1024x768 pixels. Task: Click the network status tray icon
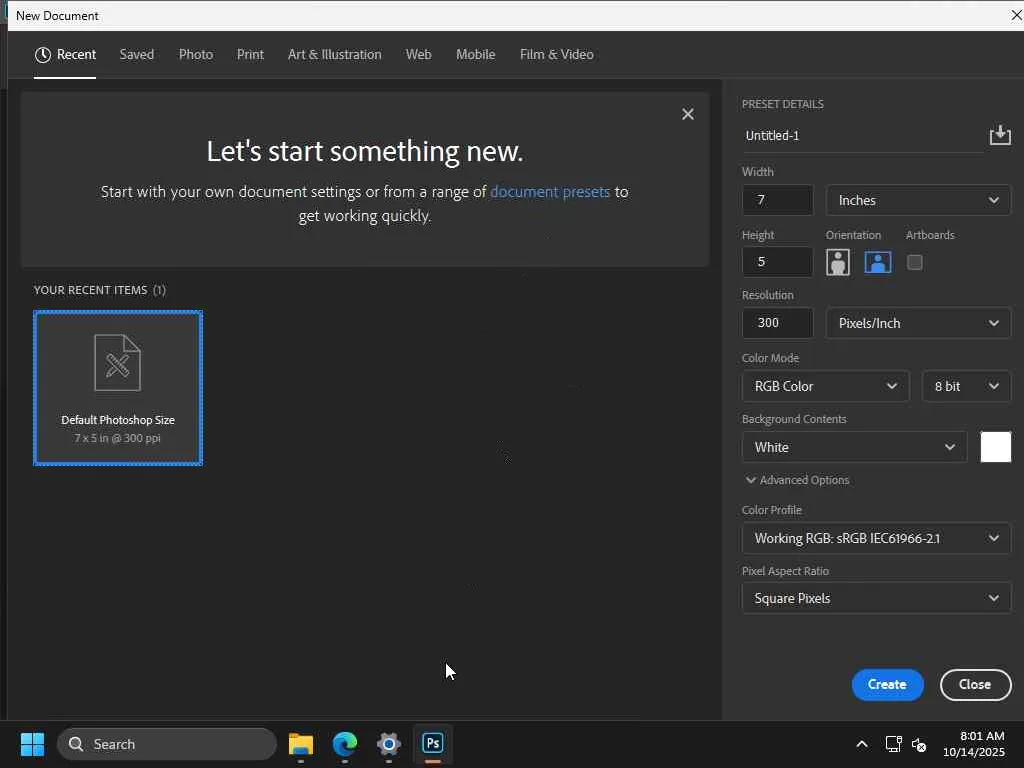tap(893, 744)
